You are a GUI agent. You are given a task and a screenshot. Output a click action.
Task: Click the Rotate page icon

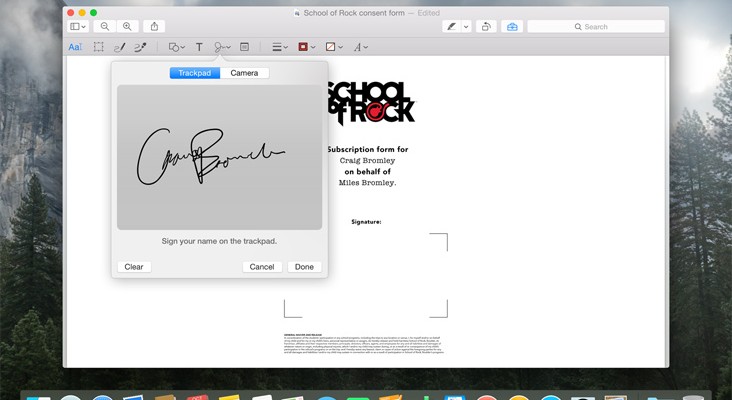pyautogui.click(x=486, y=26)
